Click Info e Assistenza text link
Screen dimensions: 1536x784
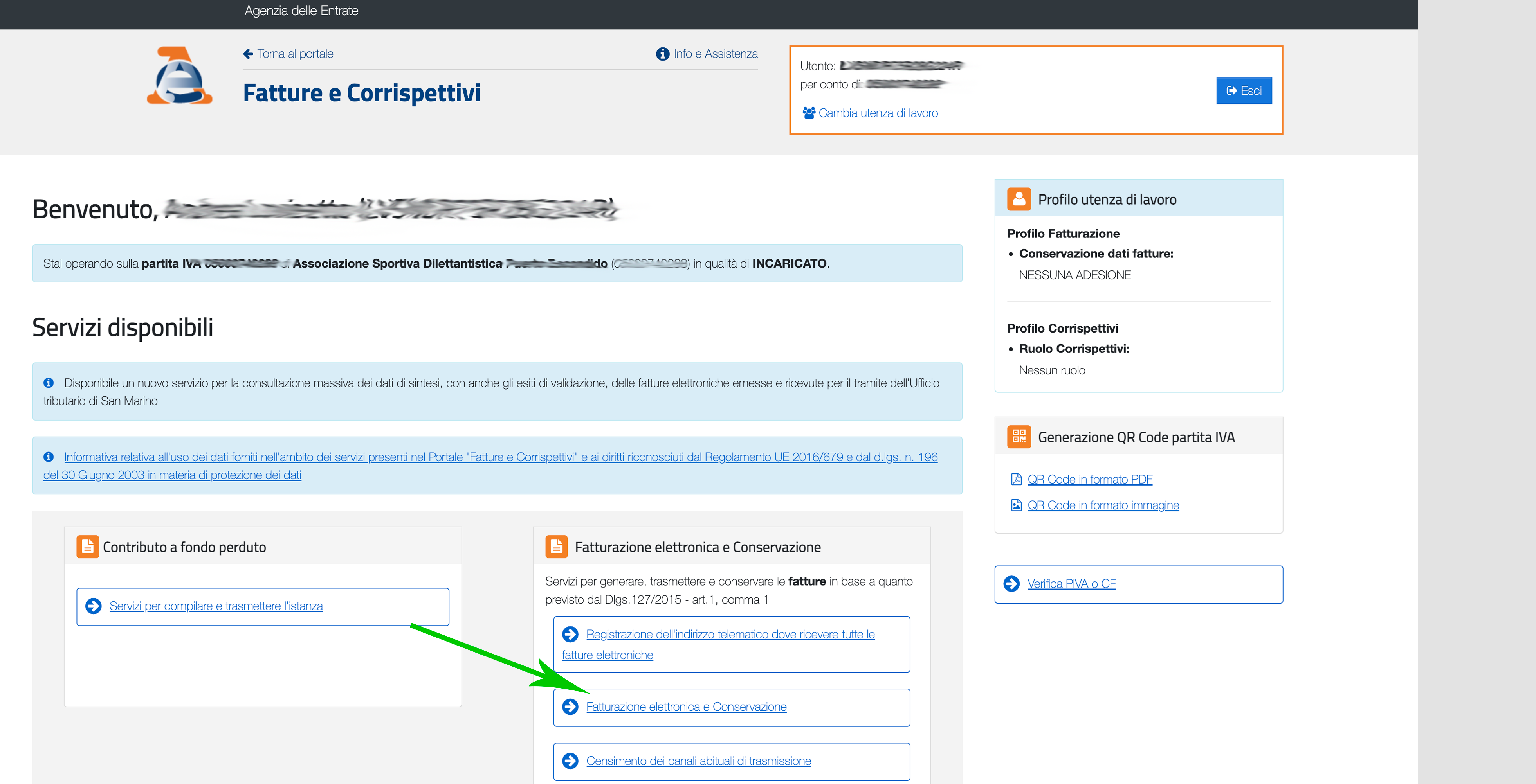coord(716,54)
